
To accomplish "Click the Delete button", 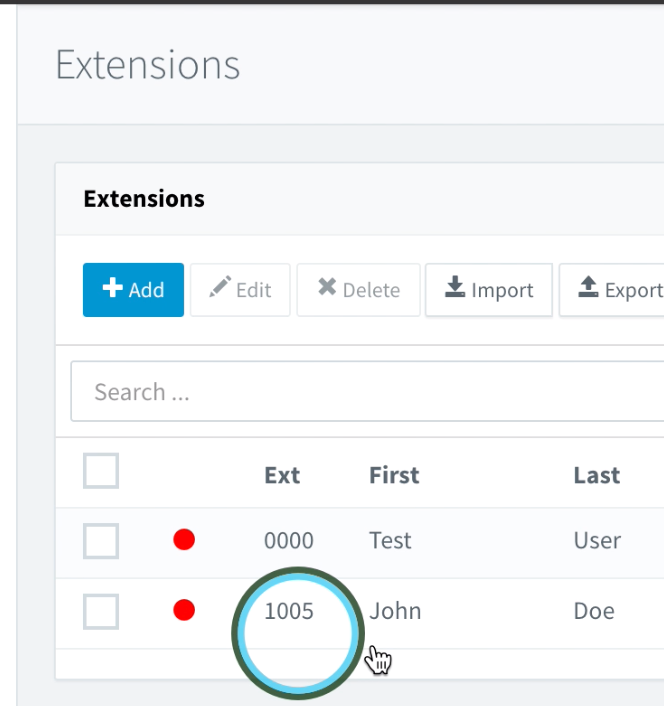I will point(358,290).
